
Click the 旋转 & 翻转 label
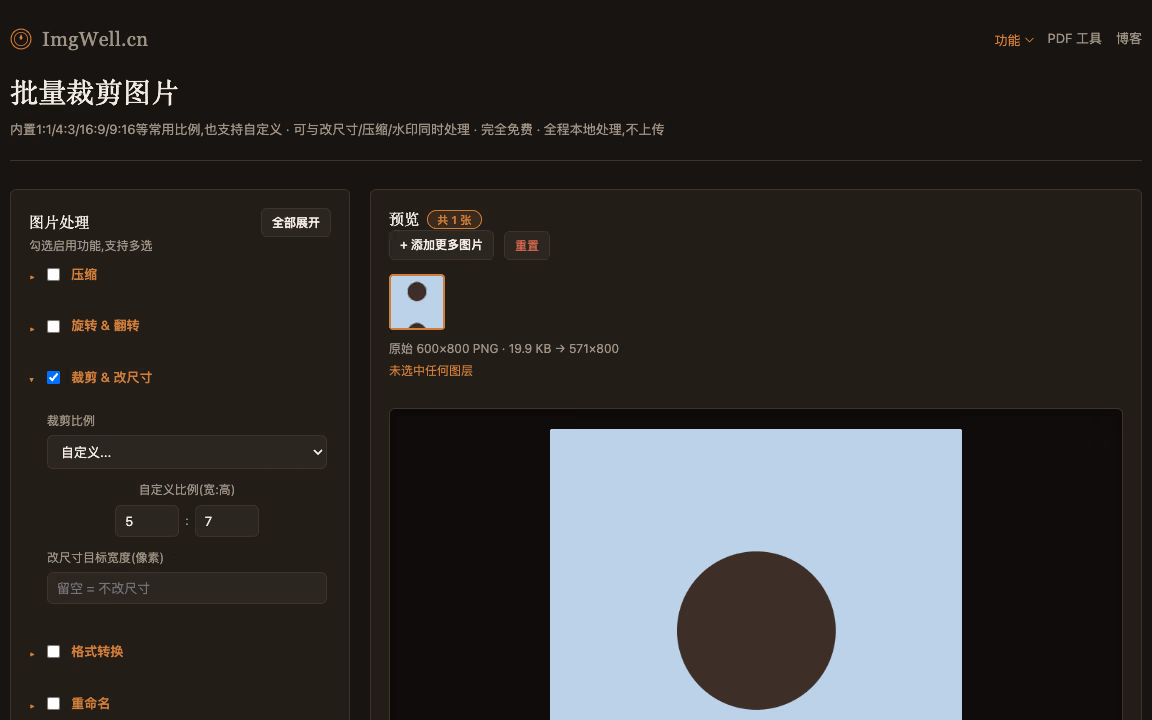(x=105, y=325)
